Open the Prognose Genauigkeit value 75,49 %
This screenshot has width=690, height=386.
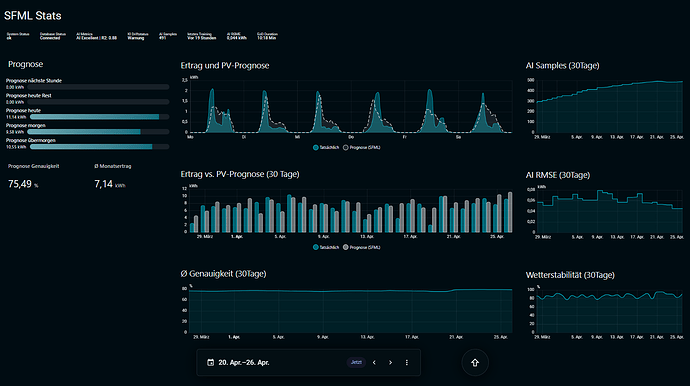(23, 184)
